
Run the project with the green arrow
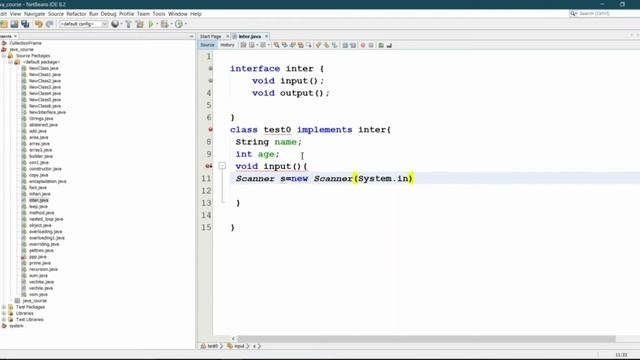(x=151, y=24)
